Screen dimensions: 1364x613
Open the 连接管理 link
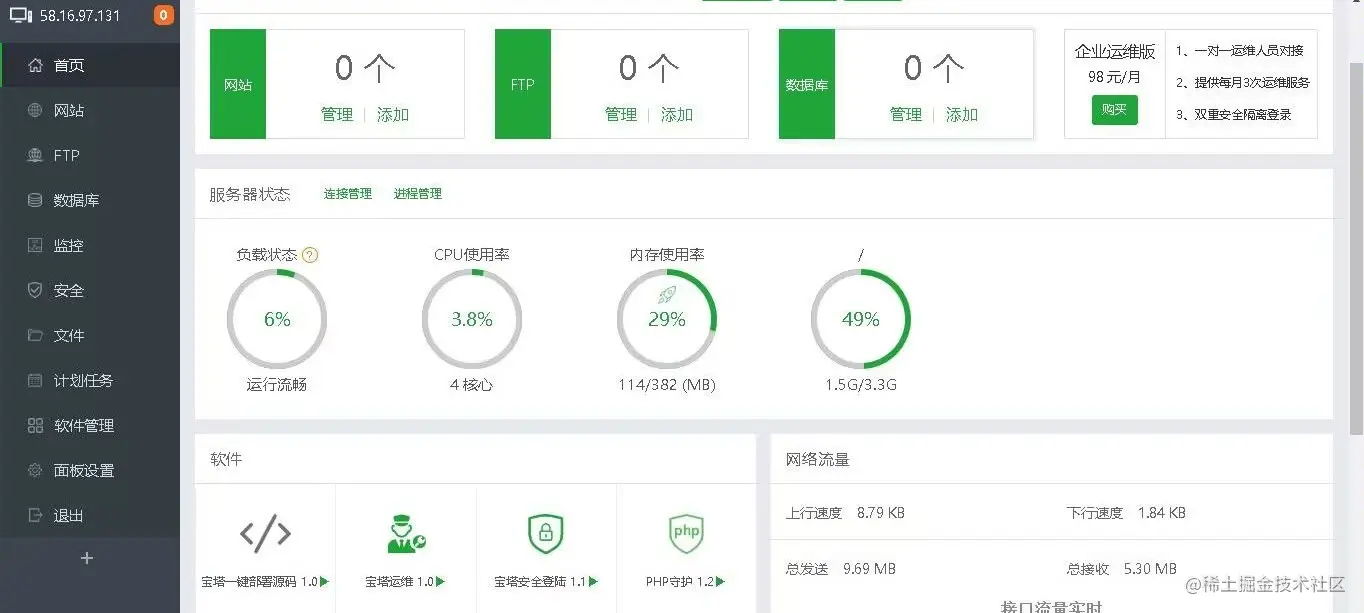pos(348,194)
